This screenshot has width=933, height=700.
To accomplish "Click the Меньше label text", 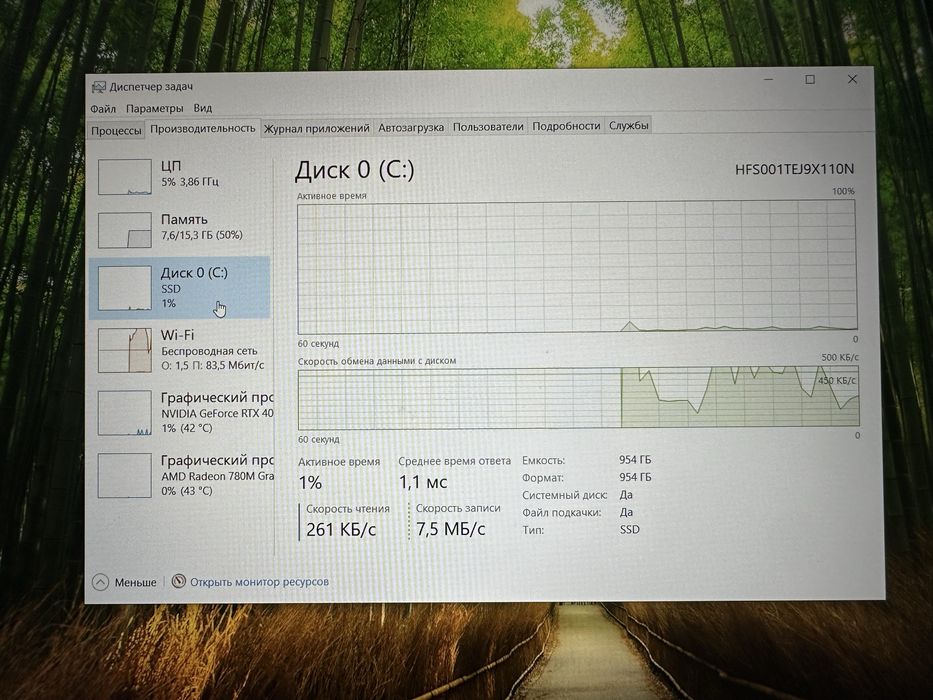I will 136,583.
